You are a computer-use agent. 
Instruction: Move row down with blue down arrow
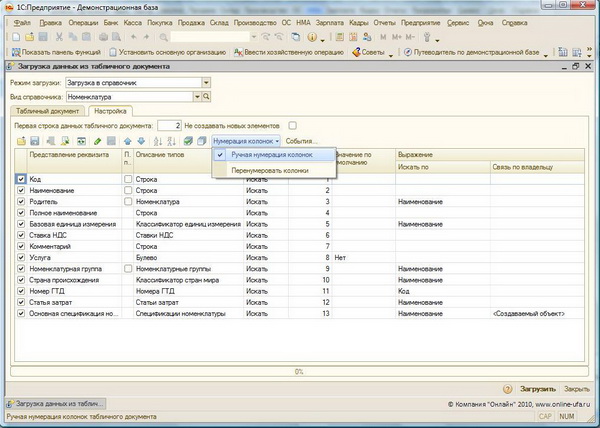tap(141, 141)
